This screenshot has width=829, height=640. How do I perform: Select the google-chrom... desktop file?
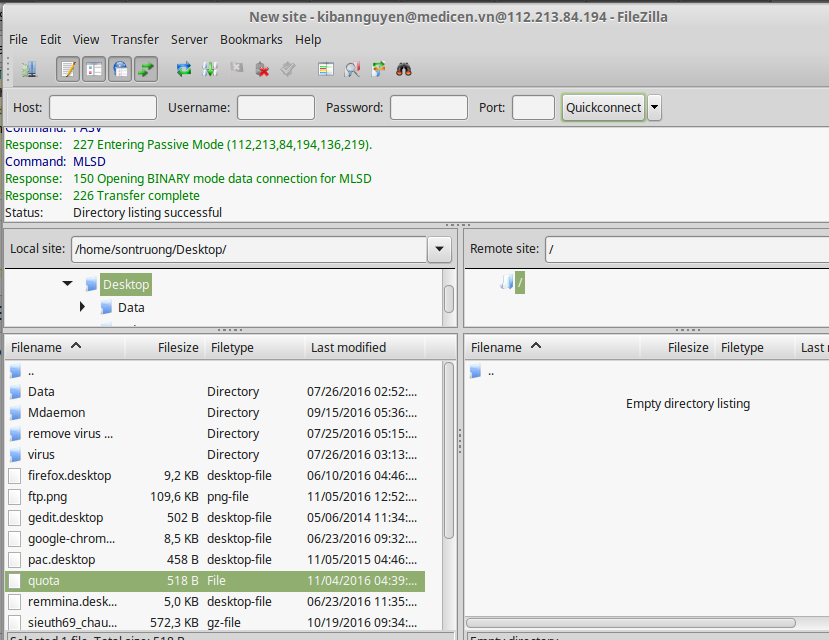[x=215, y=539]
